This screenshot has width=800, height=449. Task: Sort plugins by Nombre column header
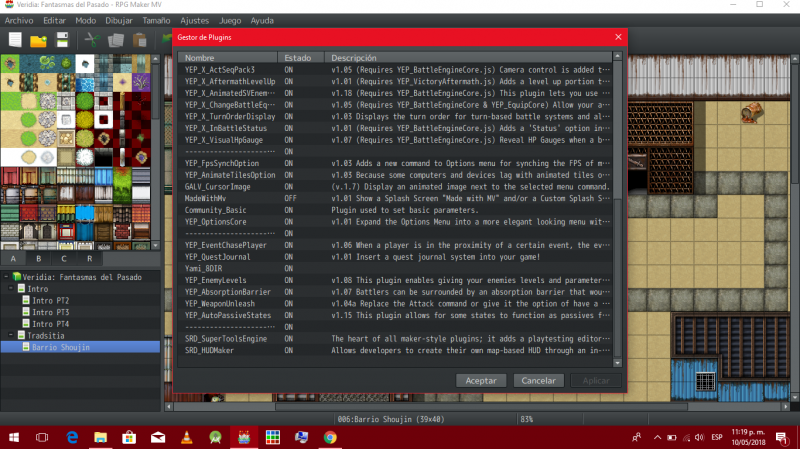coord(228,58)
